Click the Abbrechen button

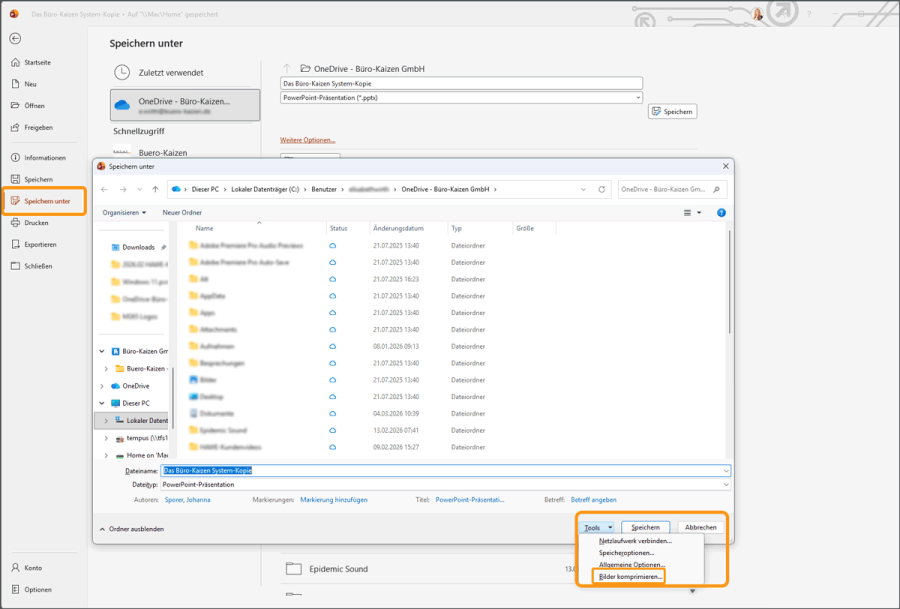700,527
